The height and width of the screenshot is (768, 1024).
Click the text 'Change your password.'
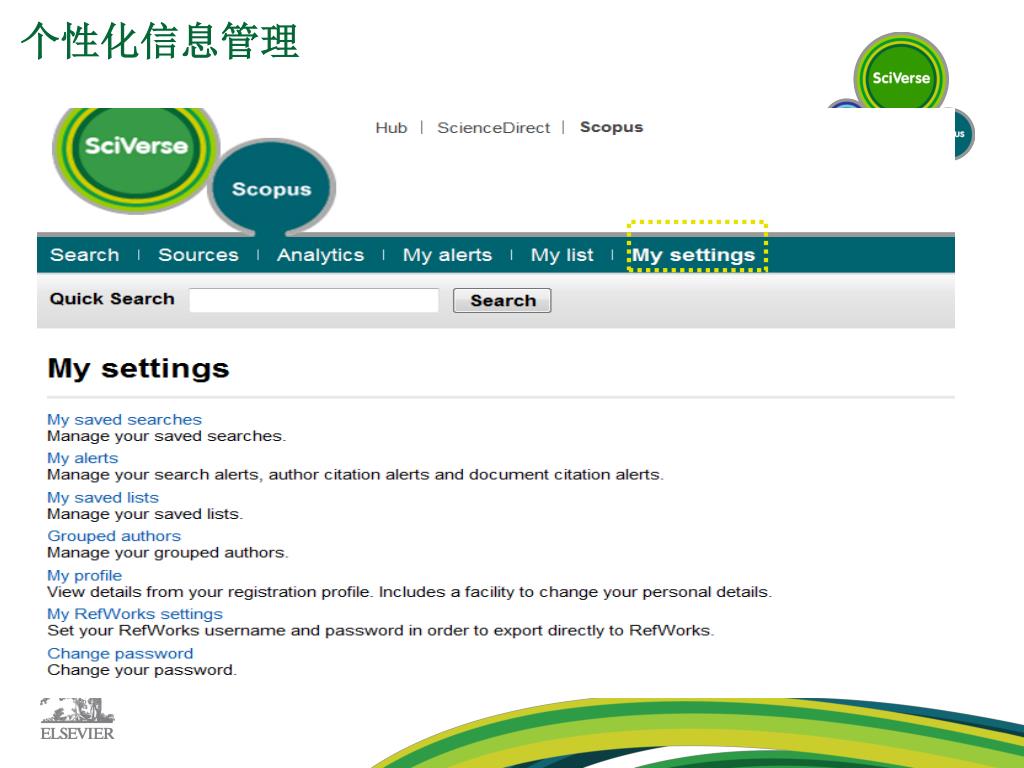point(142,670)
